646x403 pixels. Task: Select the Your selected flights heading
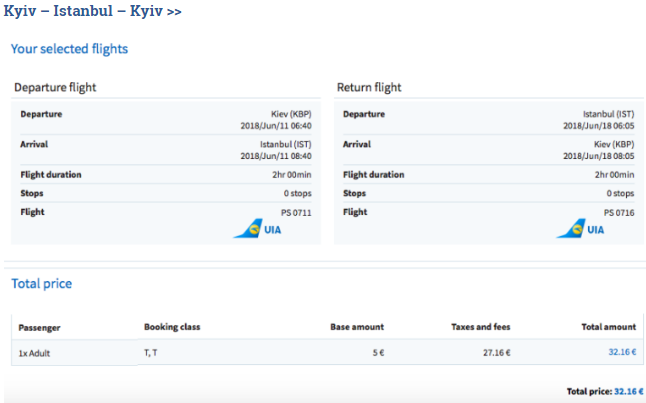(69, 48)
